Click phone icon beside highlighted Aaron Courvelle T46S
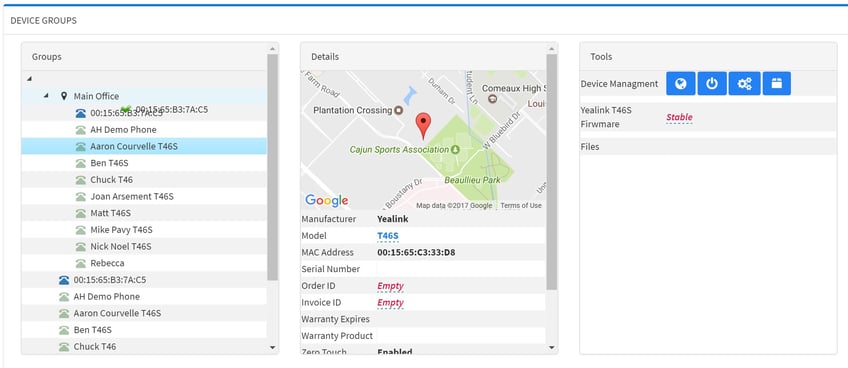 (x=81, y=146)
